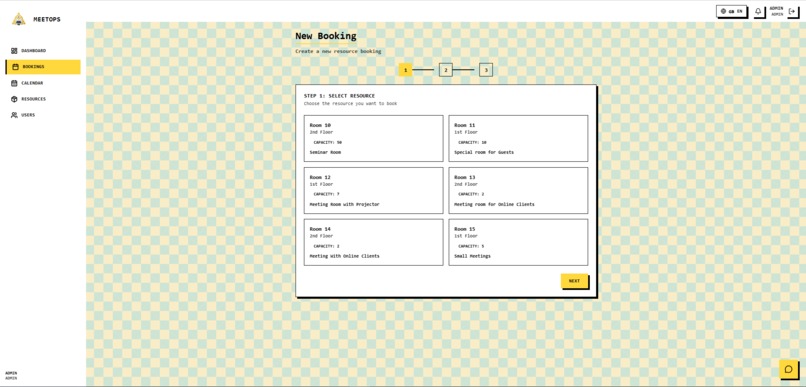Image resolution: width=806 pixels, height=387 pixels.
Task: Click the New Booking heading
Action: pos(325,36)
